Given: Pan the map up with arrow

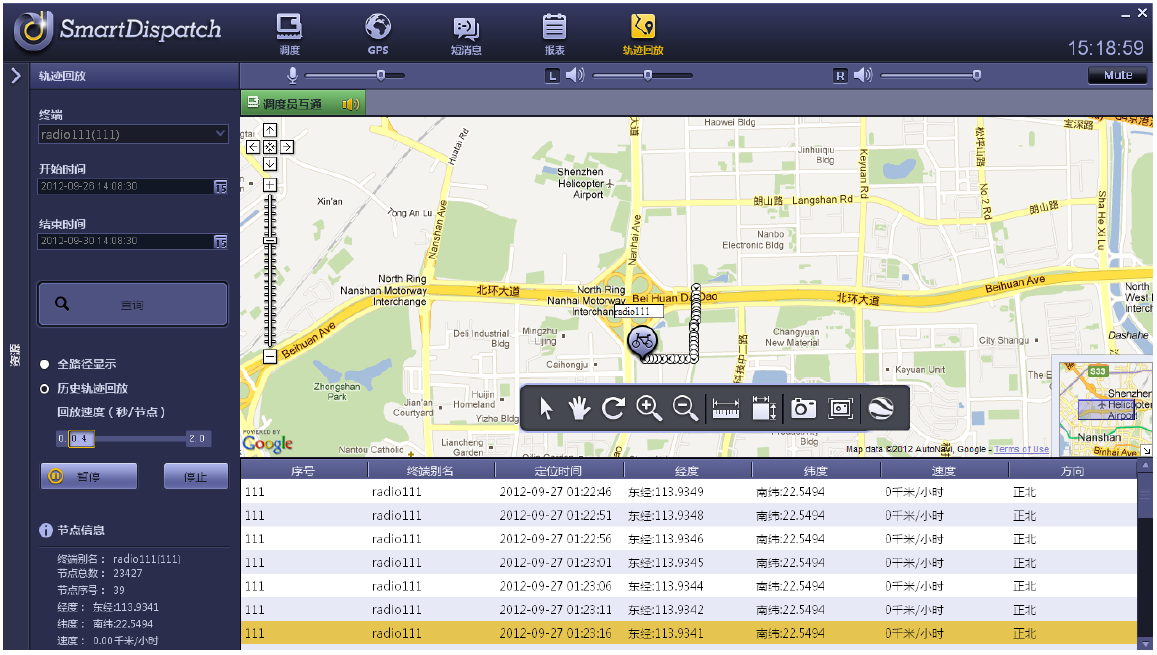Looking at the screenshot, I should [x=270, y=130].
